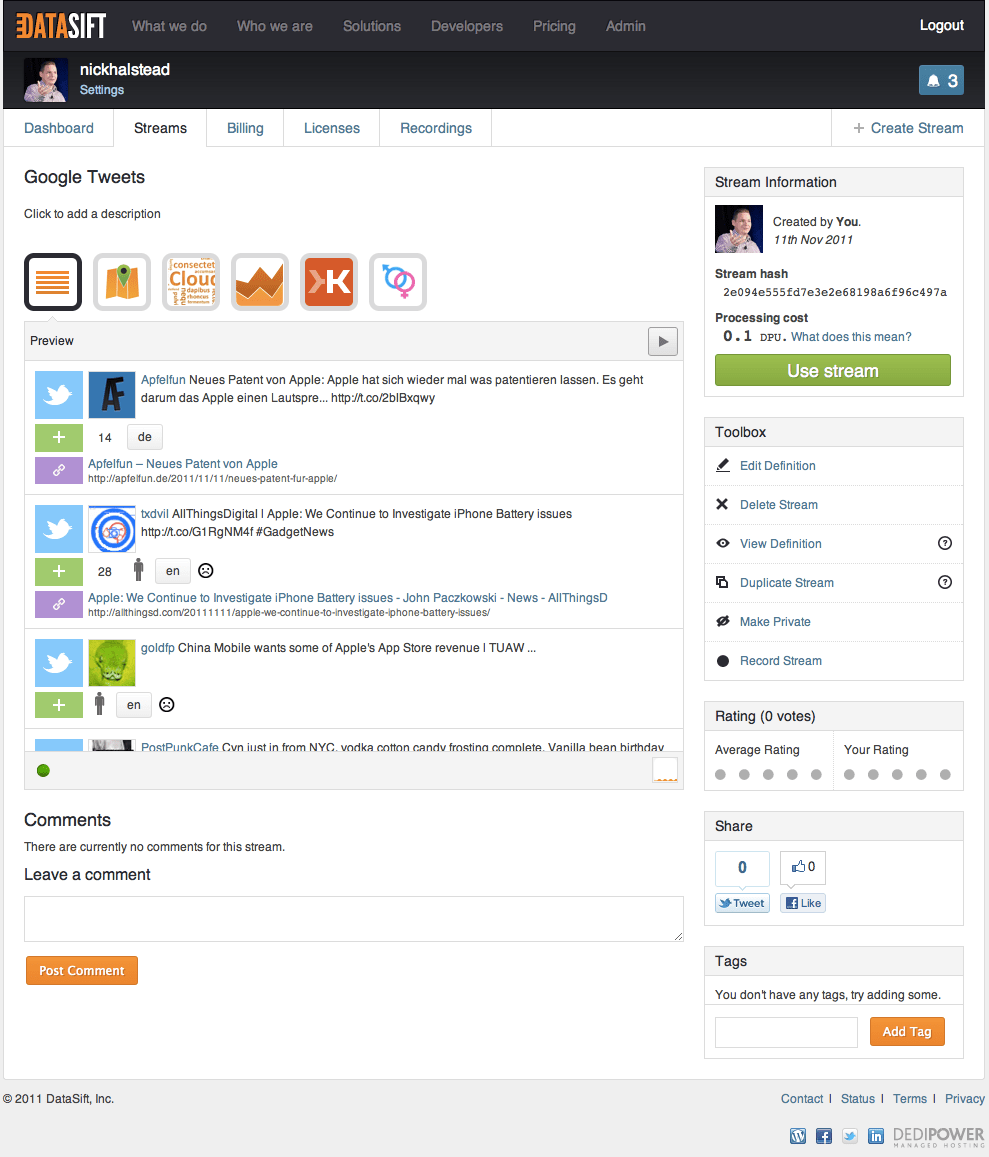
Task: Click the play button in Preview bar
Action: [x=663, y=342]
